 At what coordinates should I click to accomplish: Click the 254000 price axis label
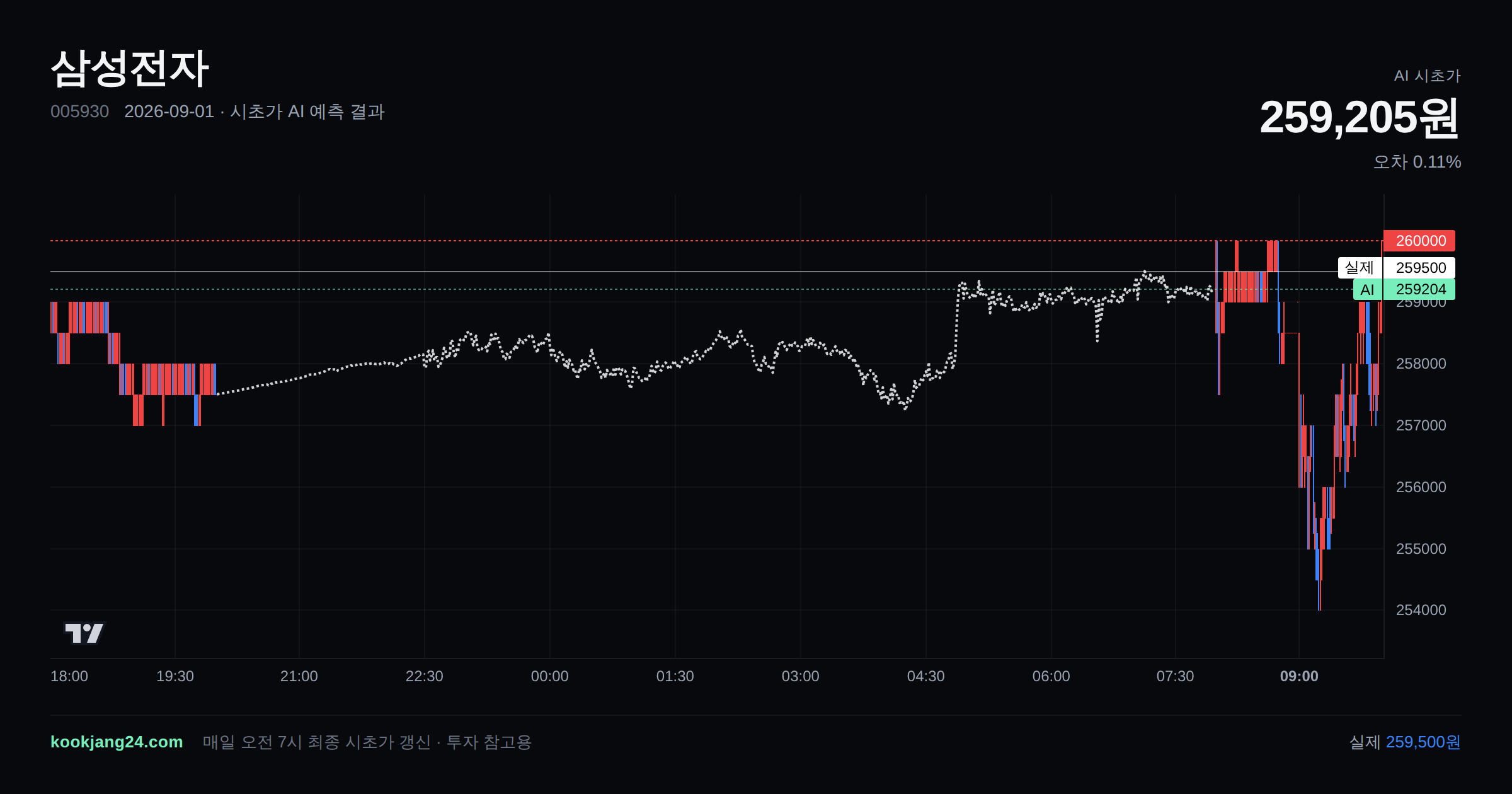pos(1421,610)
